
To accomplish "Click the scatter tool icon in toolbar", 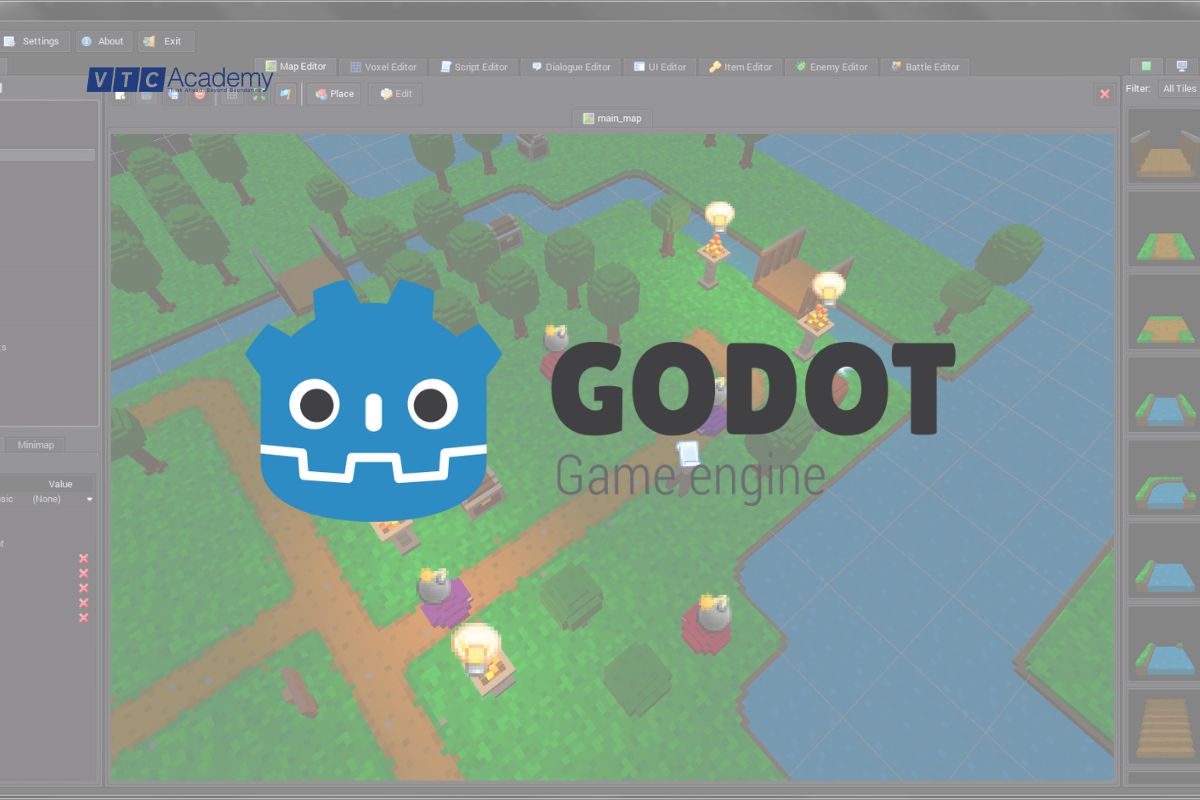I will (260, 93).
